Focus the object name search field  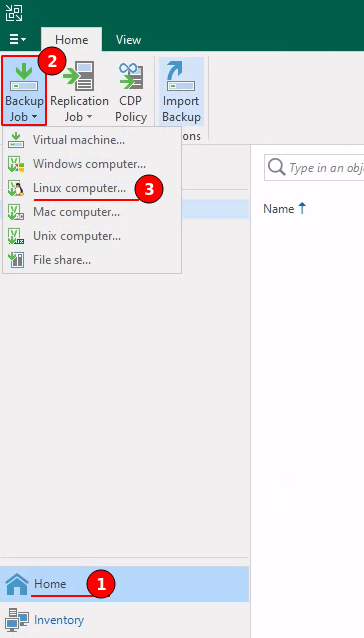point(314,167)
